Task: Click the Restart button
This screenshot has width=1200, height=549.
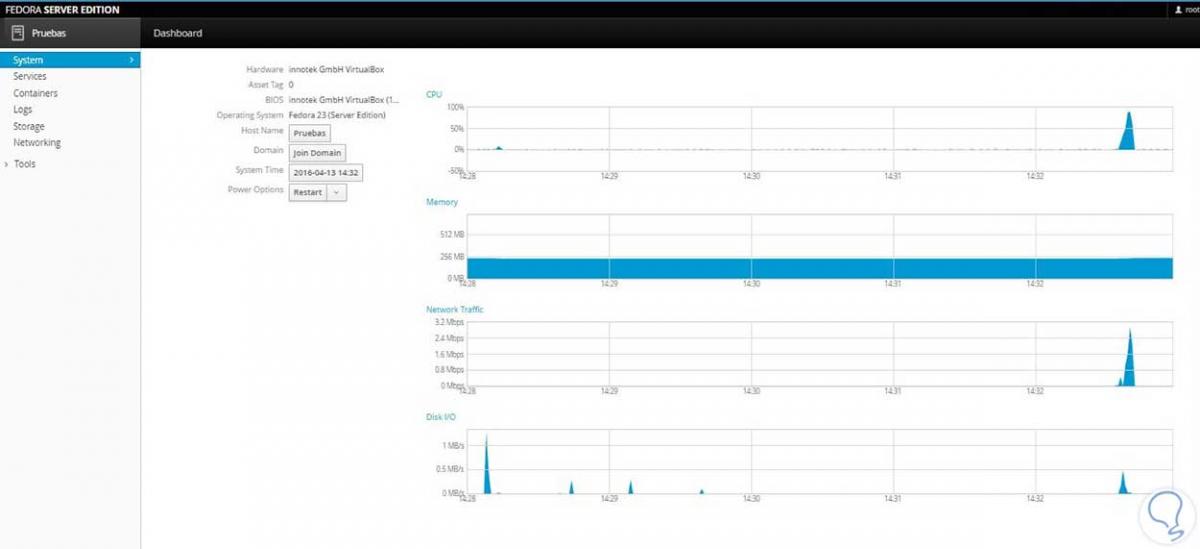Action: point(308,192)
